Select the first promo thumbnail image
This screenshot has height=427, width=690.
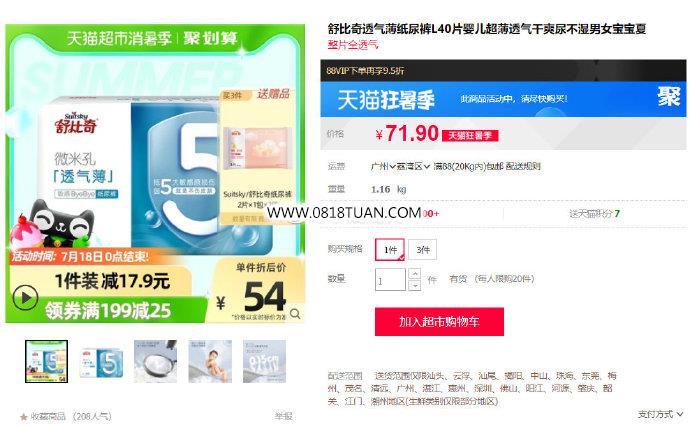tap(46, 361)
